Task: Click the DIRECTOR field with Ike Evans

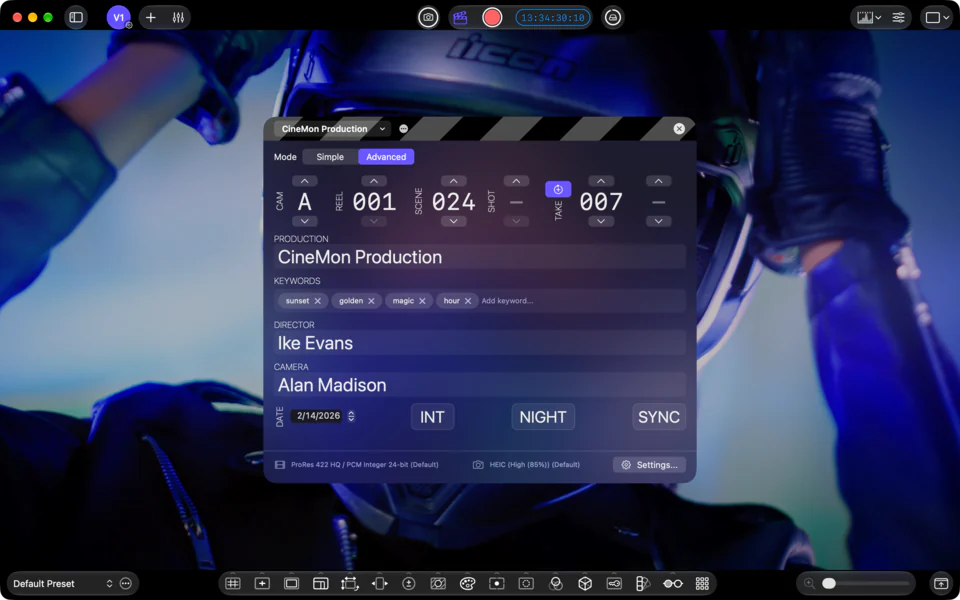Action: click(480, 343)
